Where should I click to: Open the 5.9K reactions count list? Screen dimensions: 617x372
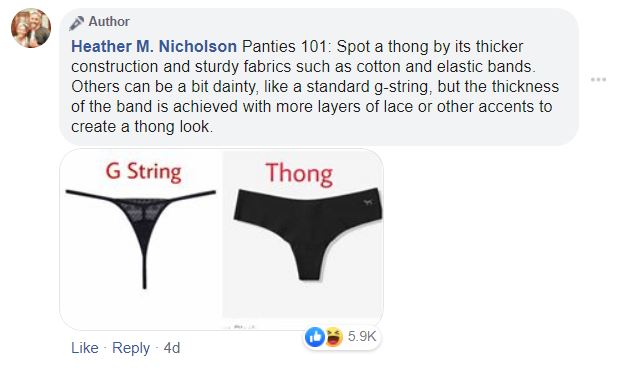[x=362, y=337]
